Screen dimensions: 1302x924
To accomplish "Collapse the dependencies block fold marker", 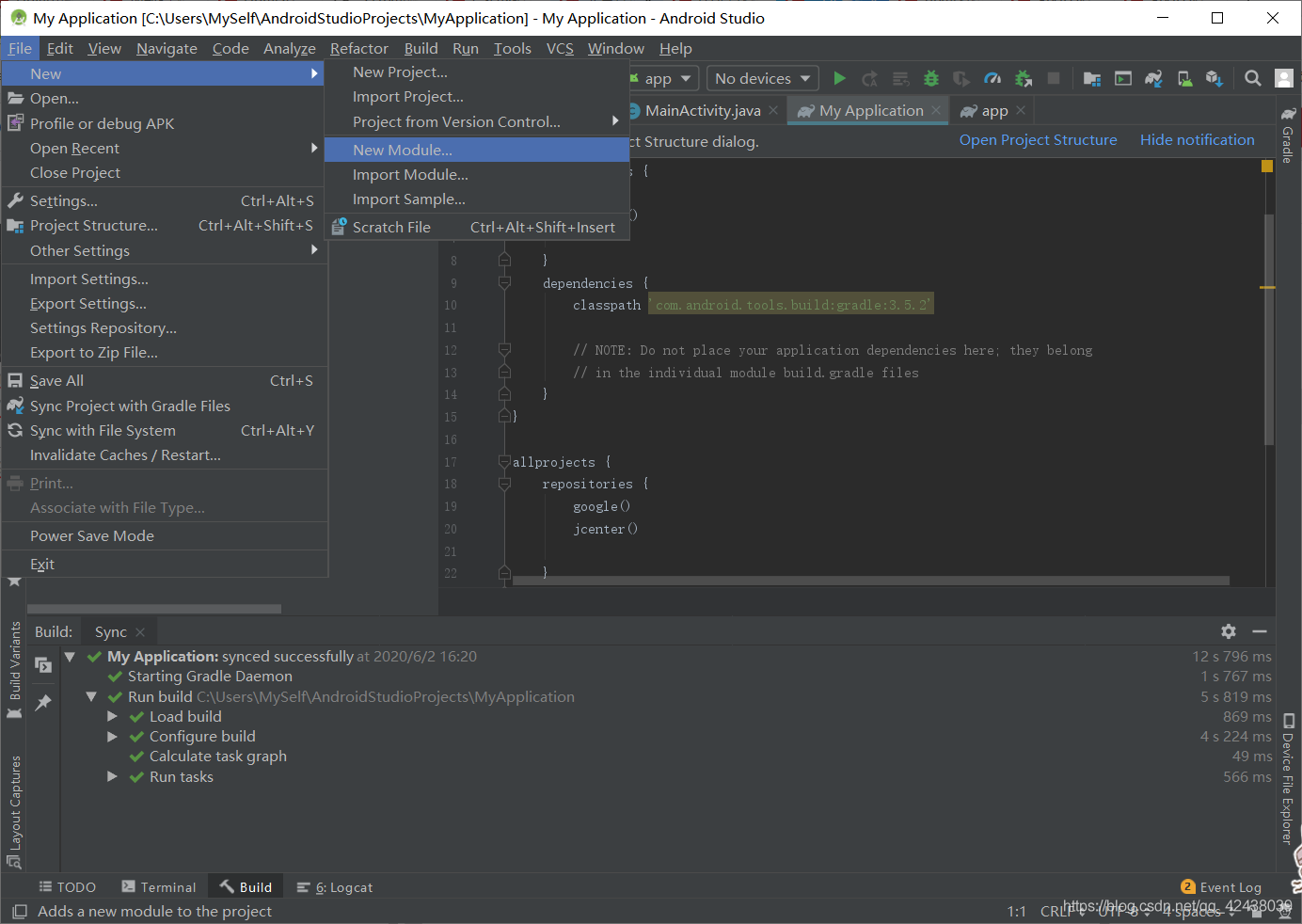I will tap(504, 282).
